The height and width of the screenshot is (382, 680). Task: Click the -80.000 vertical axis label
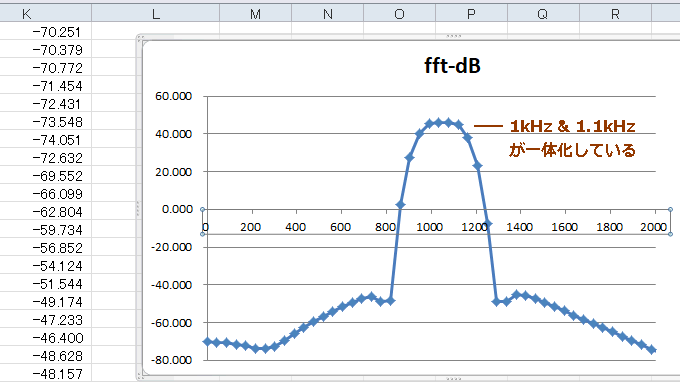(x=171, y=360)
